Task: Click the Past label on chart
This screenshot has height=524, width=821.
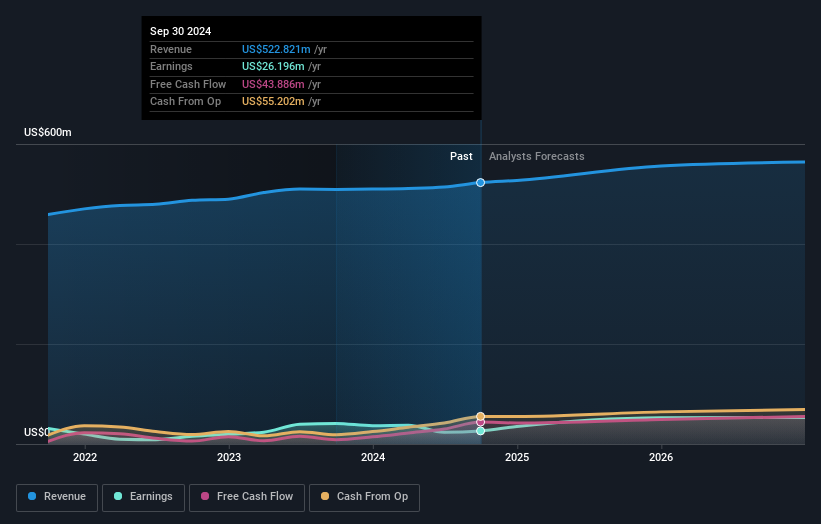Action: [461, 156]
